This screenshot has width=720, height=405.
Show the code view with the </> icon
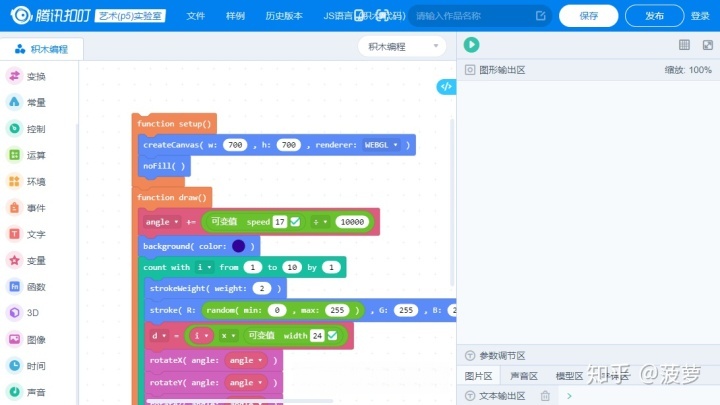click(x=446, y=86)
